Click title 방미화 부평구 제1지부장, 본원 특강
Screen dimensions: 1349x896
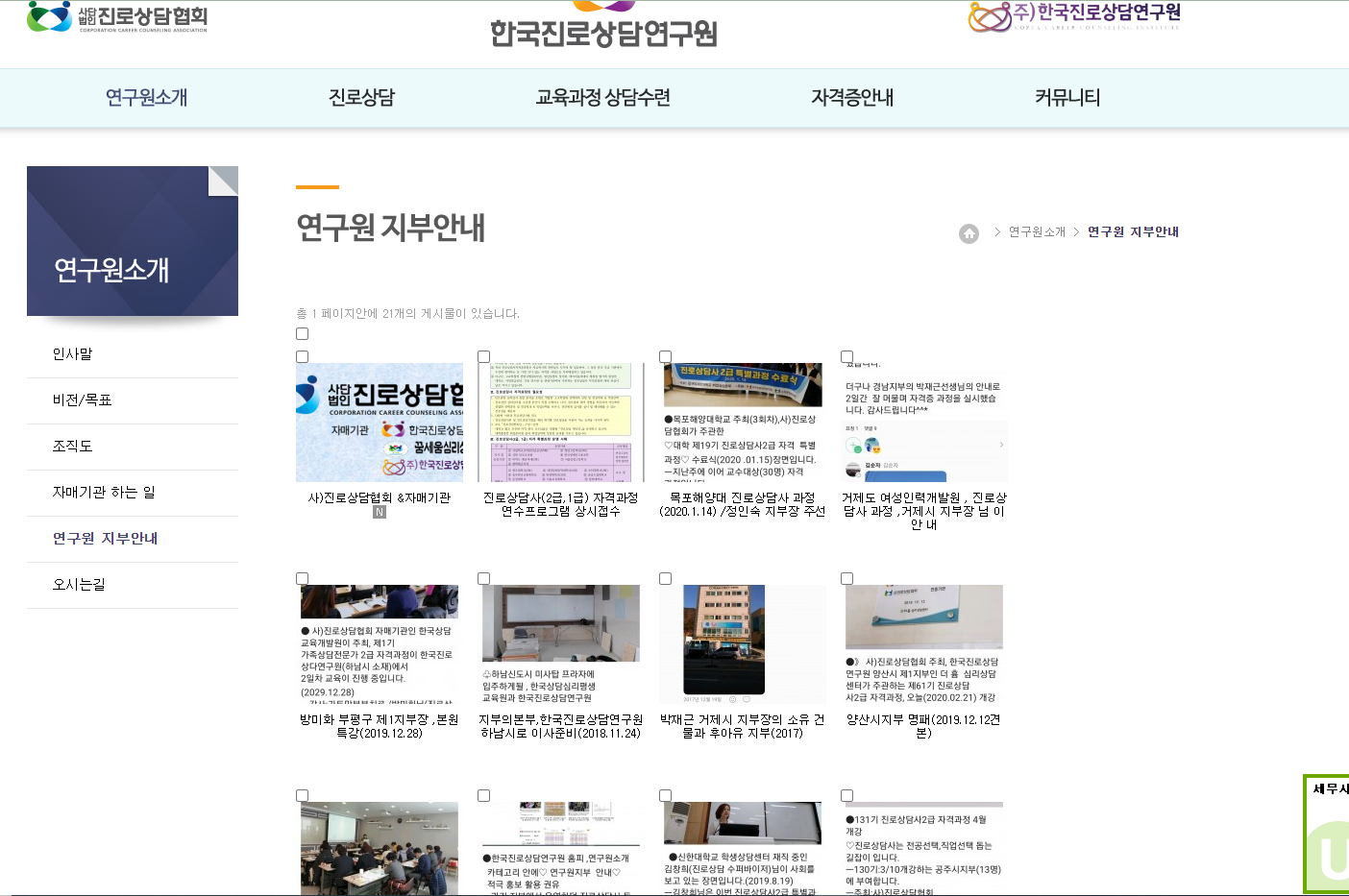[380, 726]
